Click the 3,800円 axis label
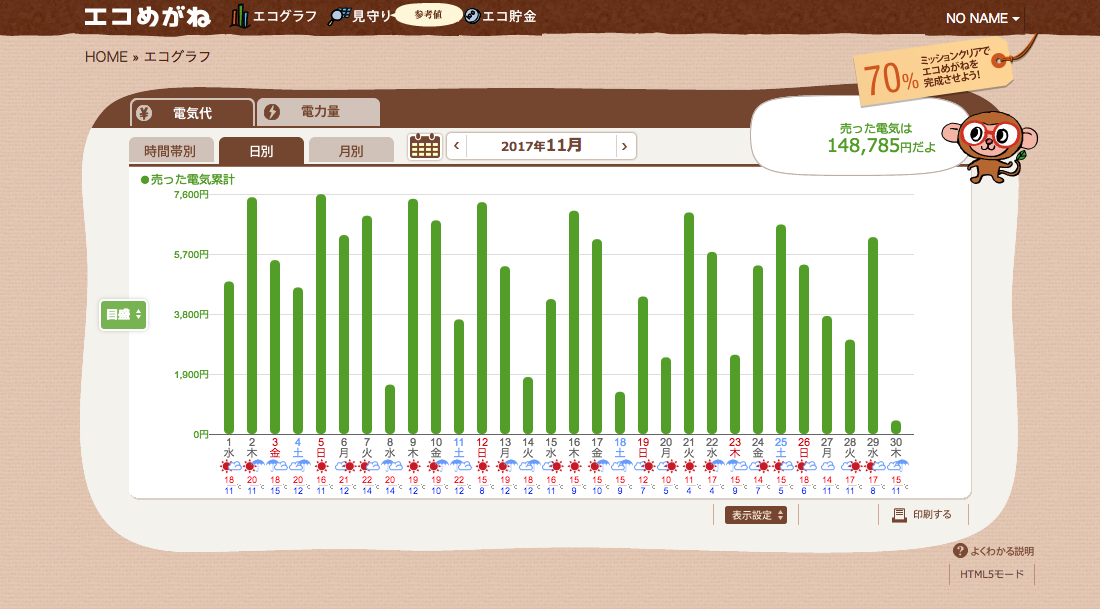This screenshot has height=609, width=1100. tap(191, 314)
